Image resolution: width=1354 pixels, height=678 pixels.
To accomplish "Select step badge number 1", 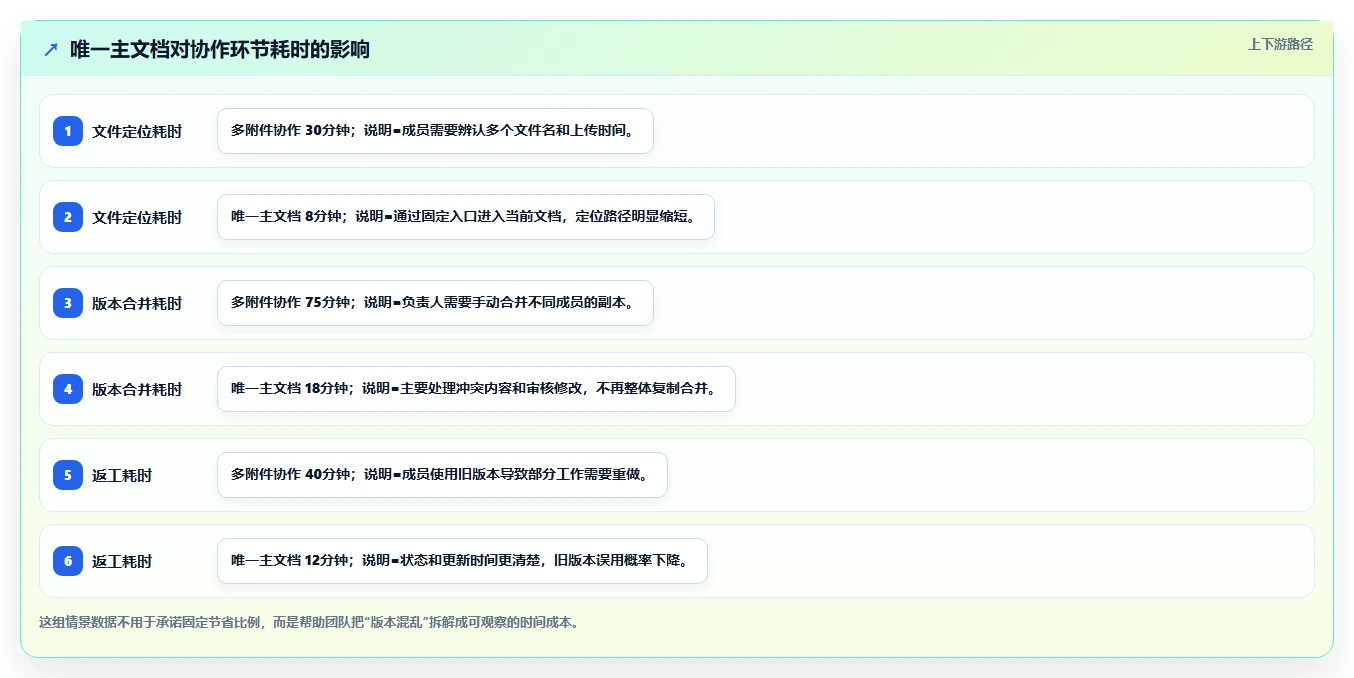I will (68, 131).
